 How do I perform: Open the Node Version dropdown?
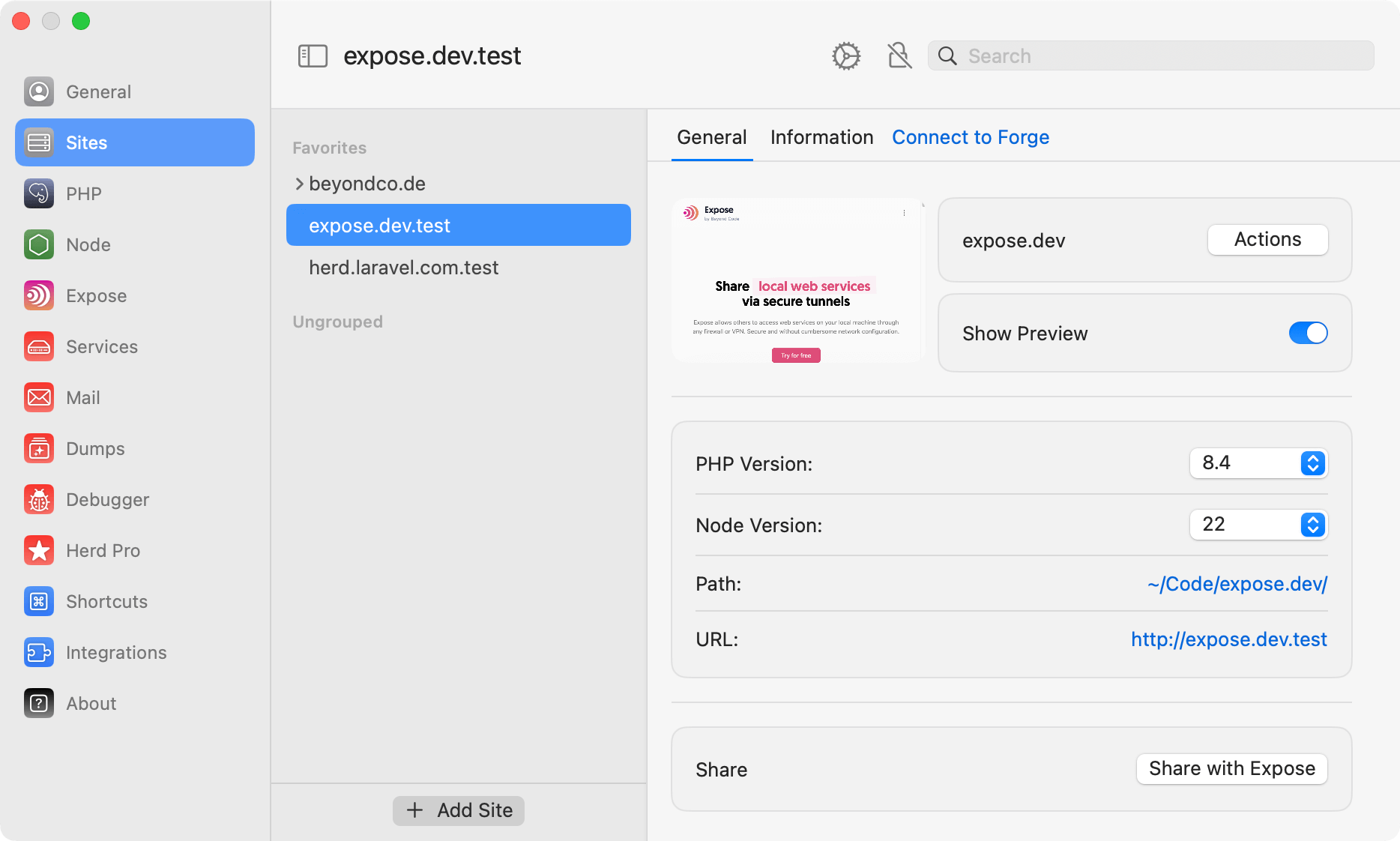coord(1258,525)
